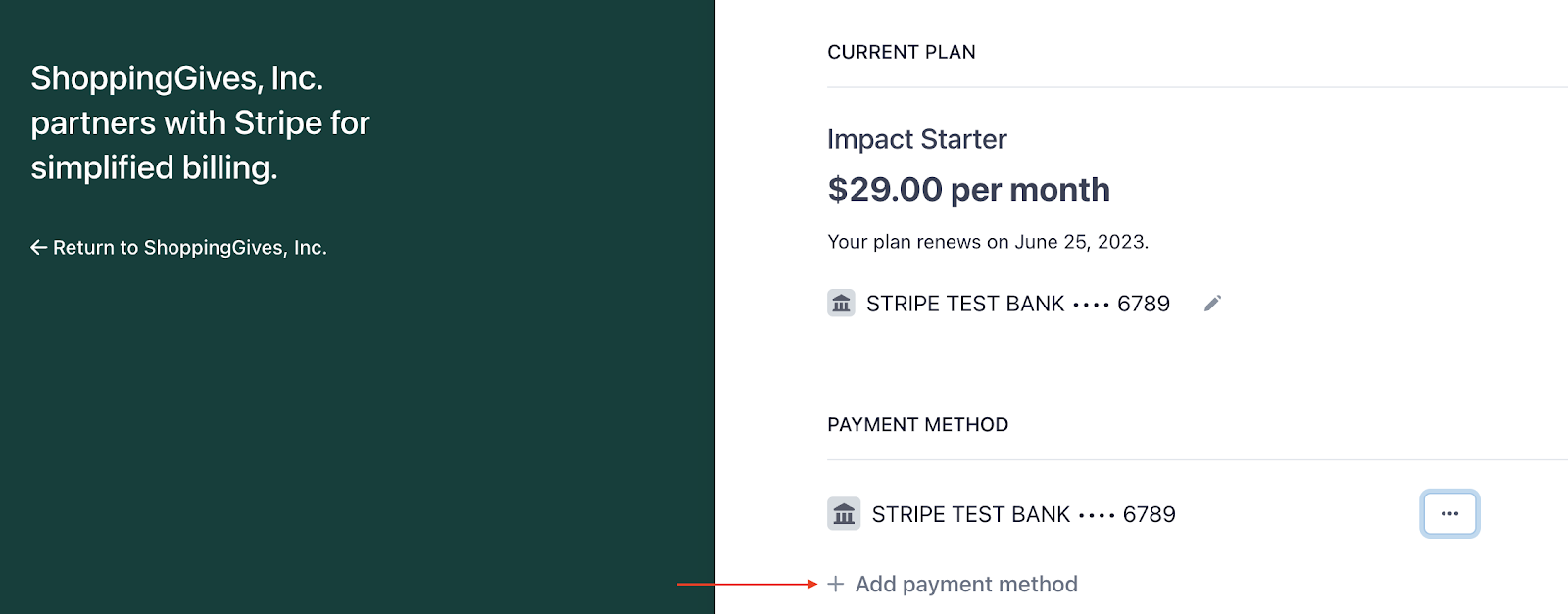Click the red annotation arrow pointing to Add payment method
Screen dimensions: 1568x614
(x=747, y=584)
